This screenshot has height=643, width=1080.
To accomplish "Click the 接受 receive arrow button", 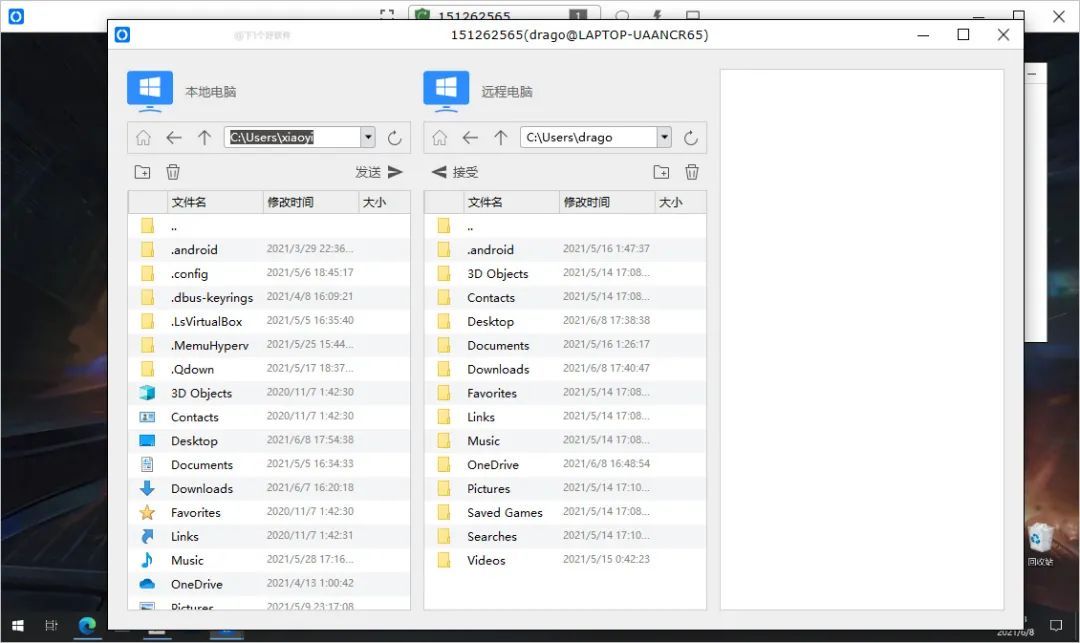I will coord(455,172).
